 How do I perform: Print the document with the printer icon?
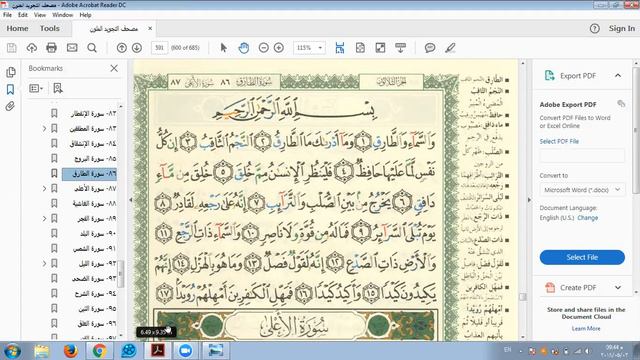(51, 48)
